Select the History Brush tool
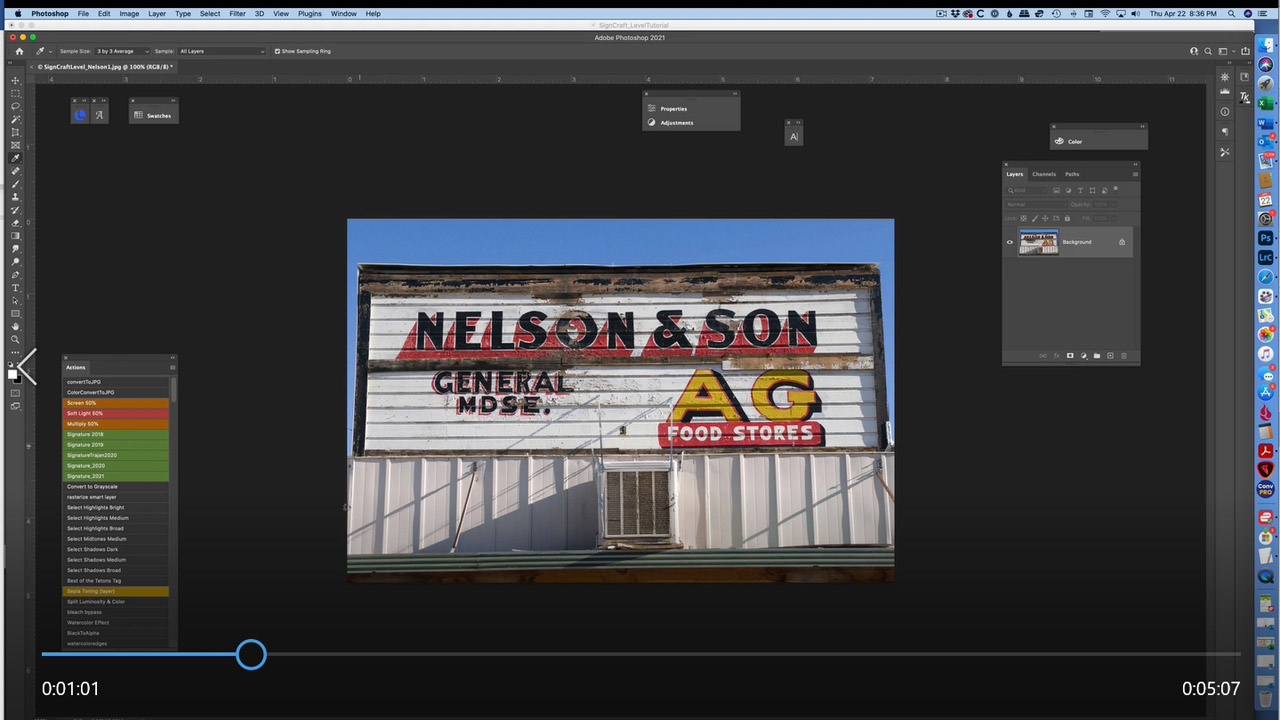Viewport: 1280px width, 720px height. (14, 210)
